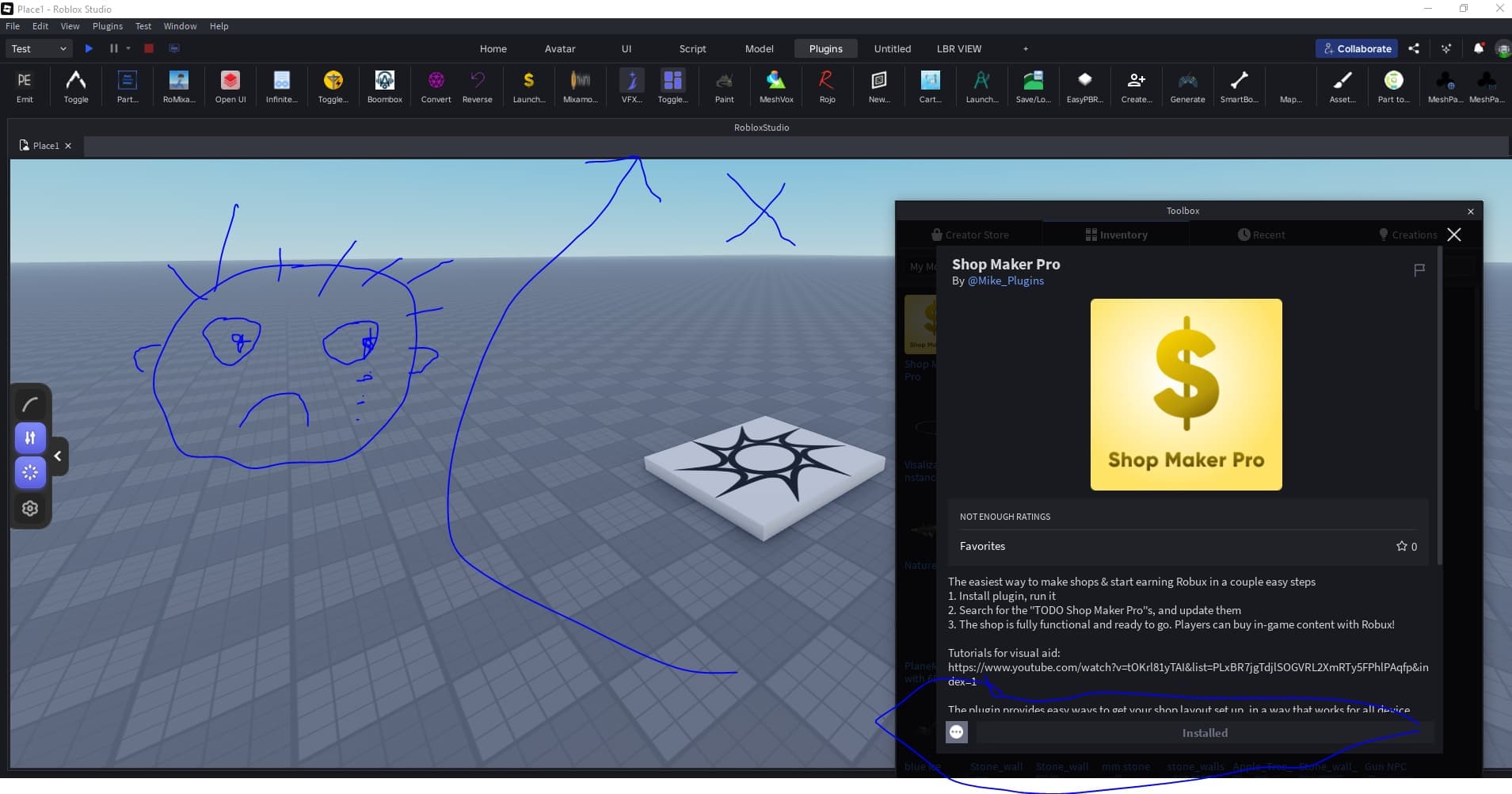
Task: Select the curve stroke tool in left panel
Action: 30,405
